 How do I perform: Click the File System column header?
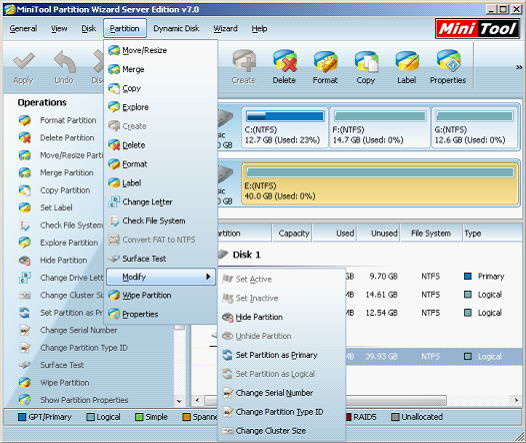pyautogui.click(x=431, y=233)
